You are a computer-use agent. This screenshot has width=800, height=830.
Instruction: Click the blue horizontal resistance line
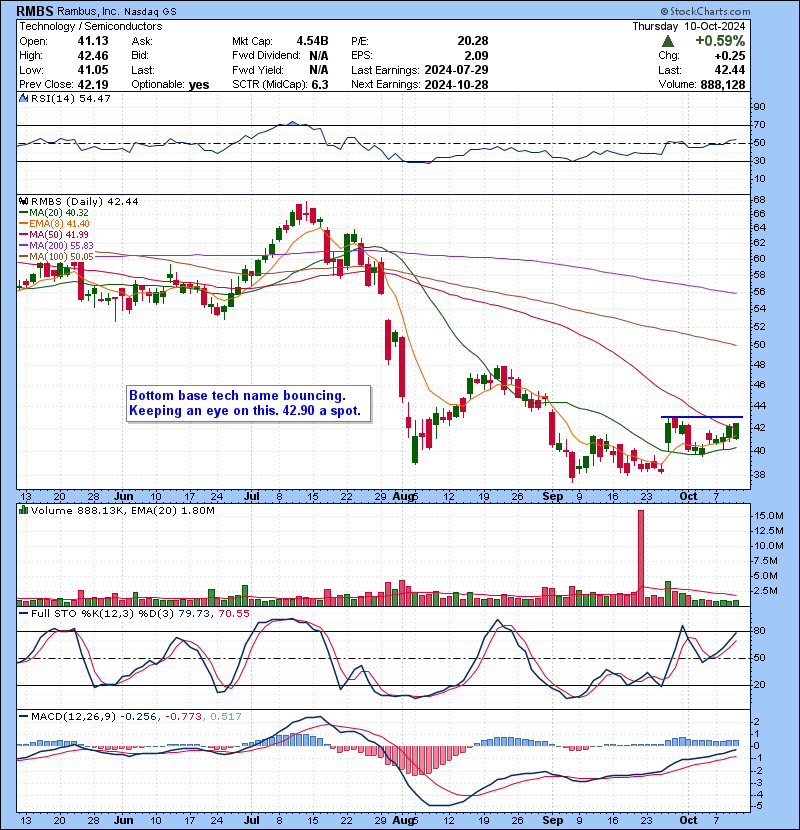(x=701, y=416)
